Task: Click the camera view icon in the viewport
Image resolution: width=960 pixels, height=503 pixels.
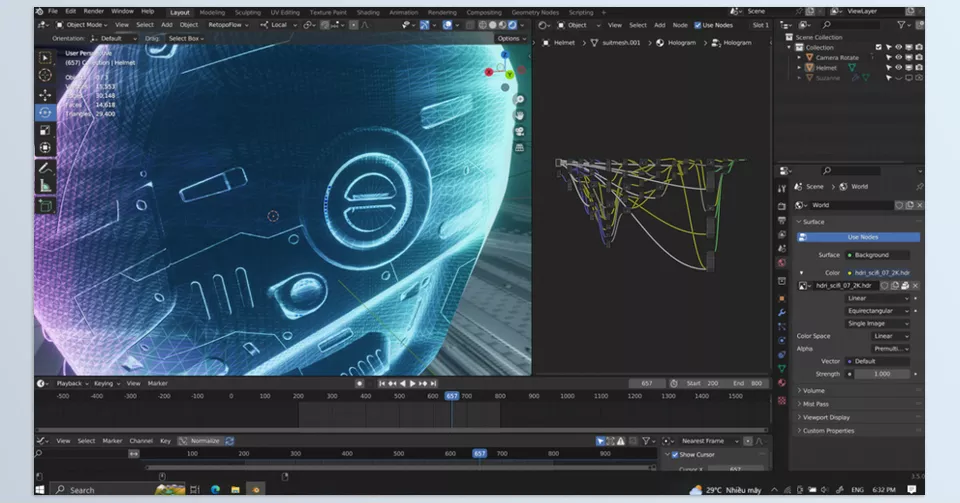Action: click(520, 132)
